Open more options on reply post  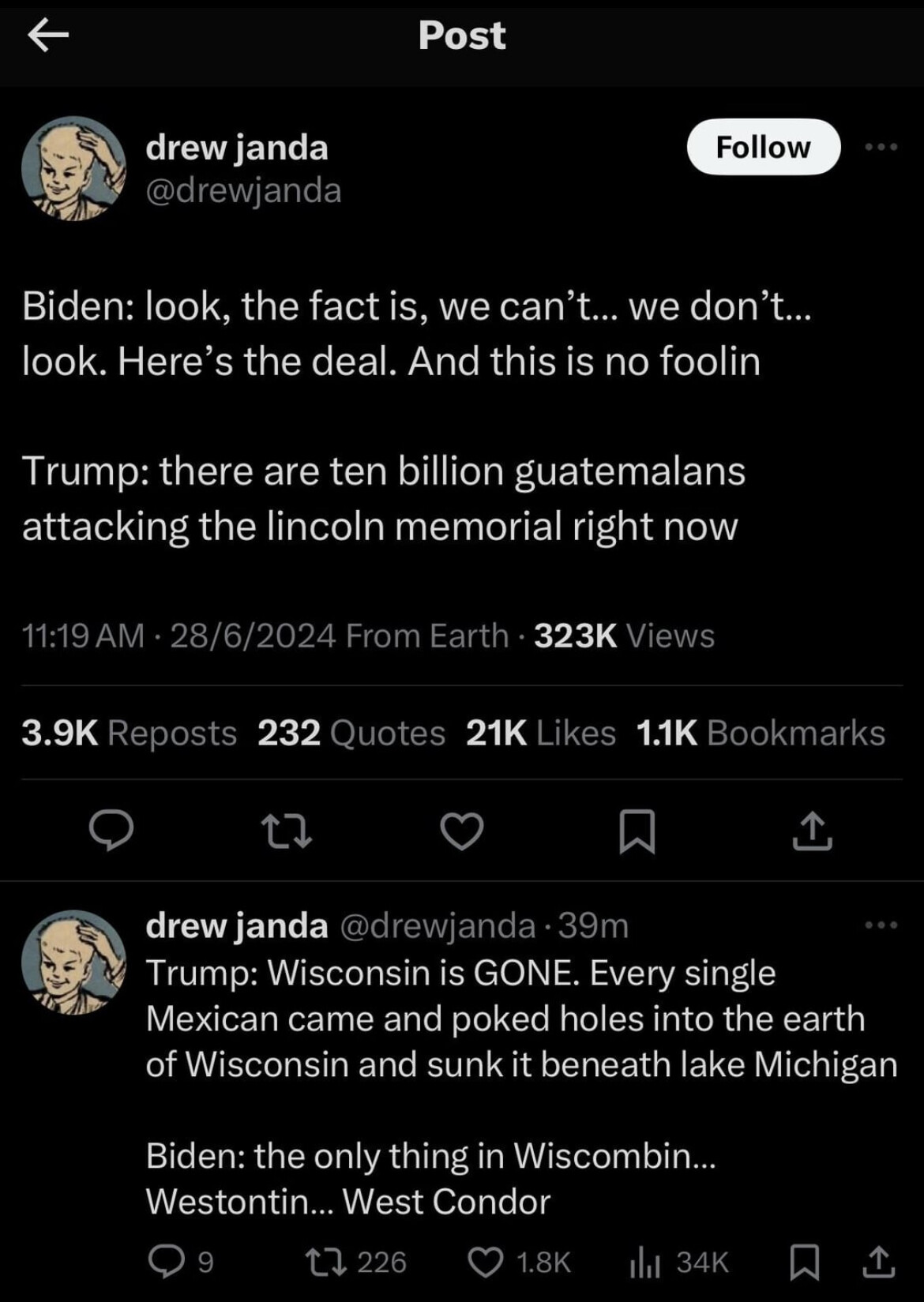(x=881, y=925)
